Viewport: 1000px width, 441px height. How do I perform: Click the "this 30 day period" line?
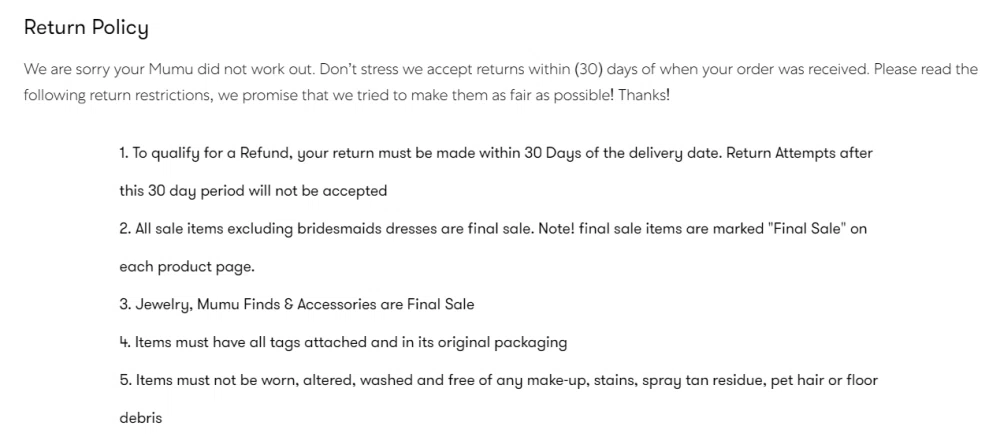(x=183, y=190)
